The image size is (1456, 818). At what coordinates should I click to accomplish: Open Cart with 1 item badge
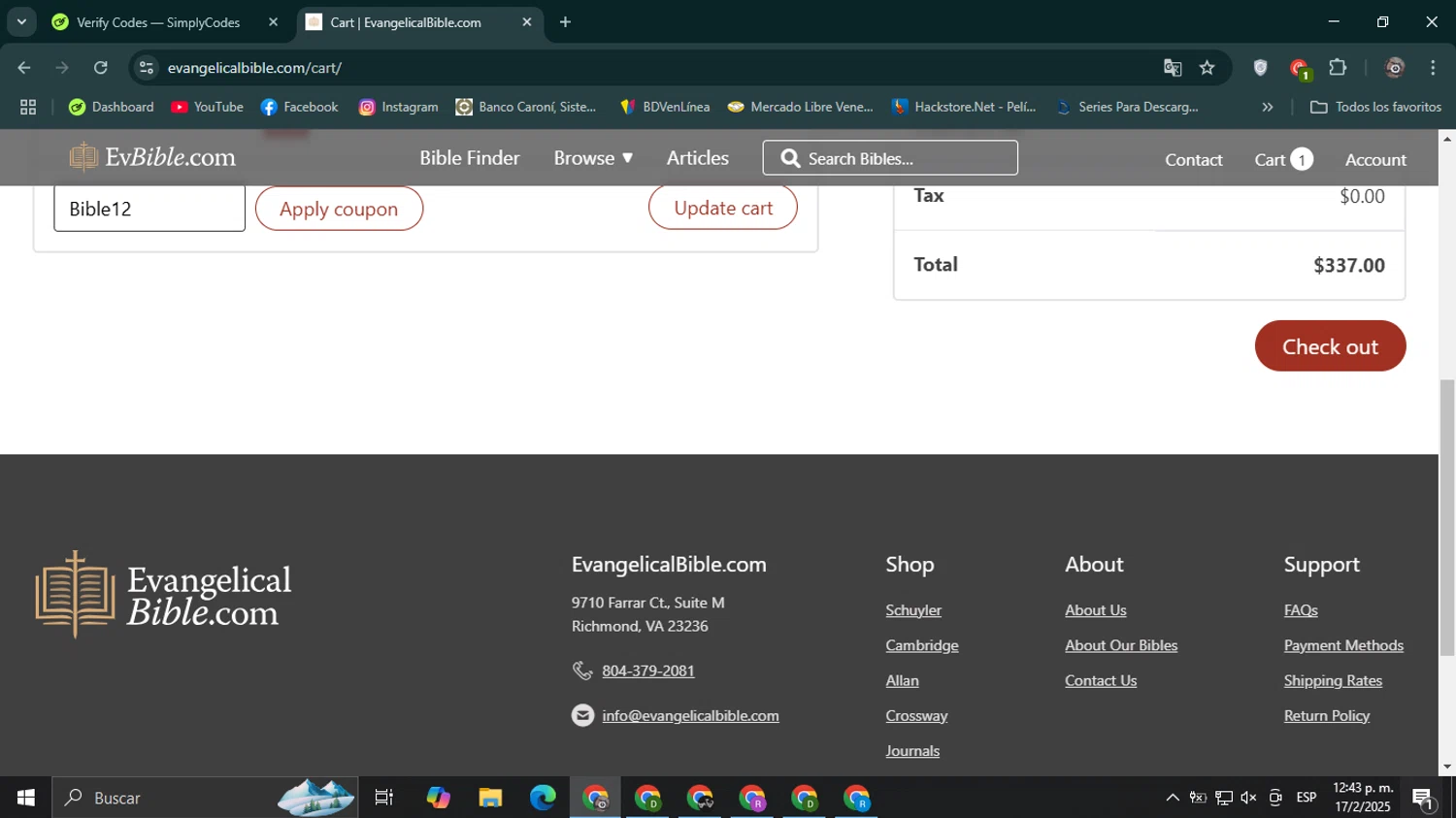click(1283, 159)
